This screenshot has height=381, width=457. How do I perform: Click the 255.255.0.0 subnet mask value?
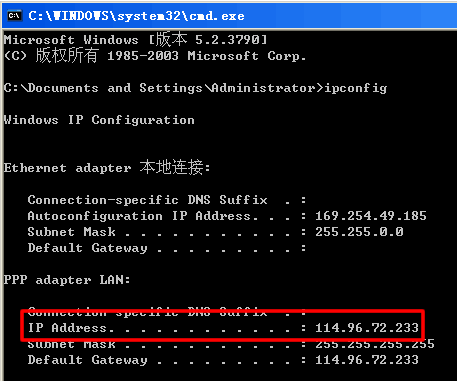pos(359,232)
